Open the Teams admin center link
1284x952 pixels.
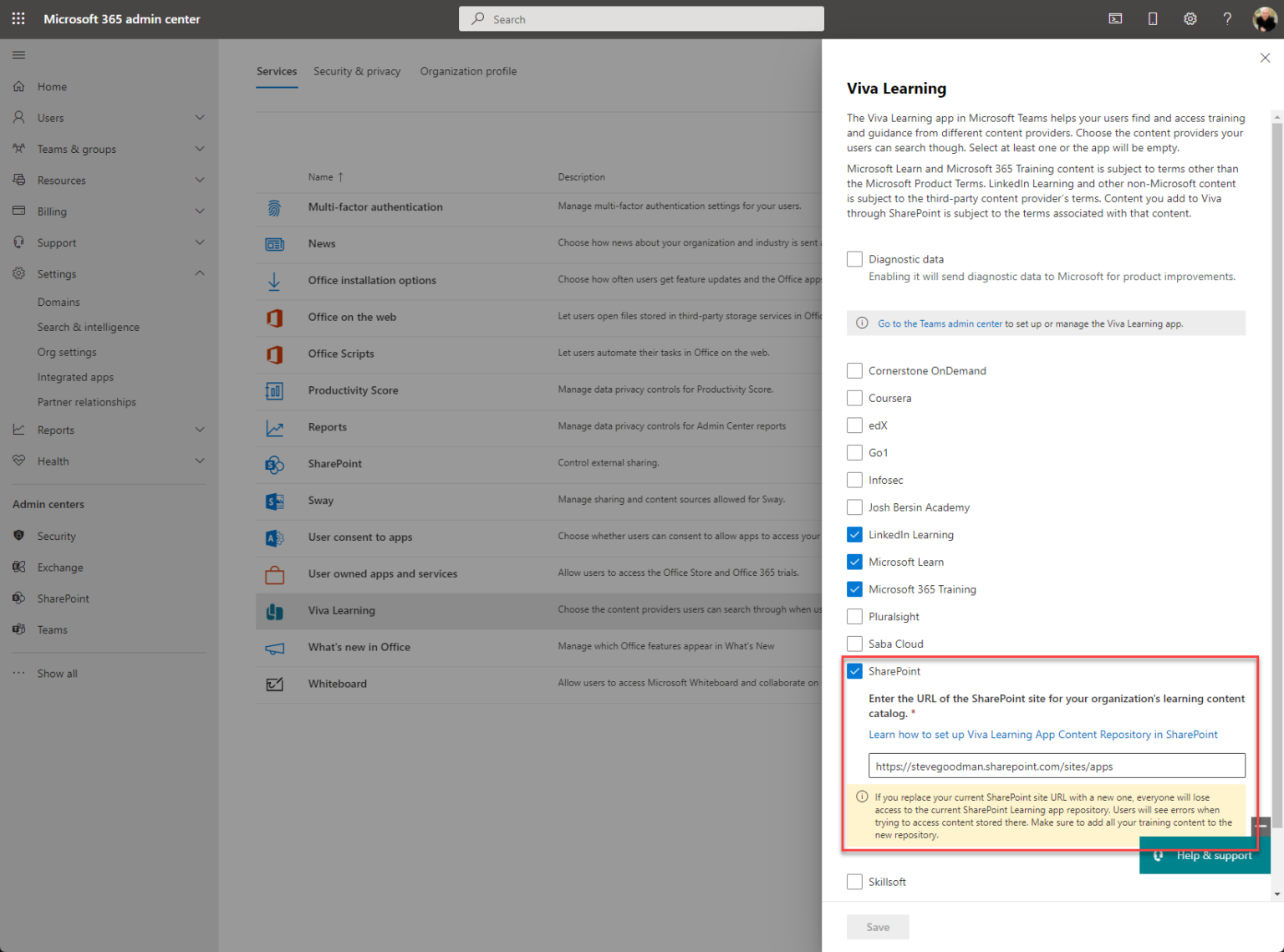pos(939,323)
